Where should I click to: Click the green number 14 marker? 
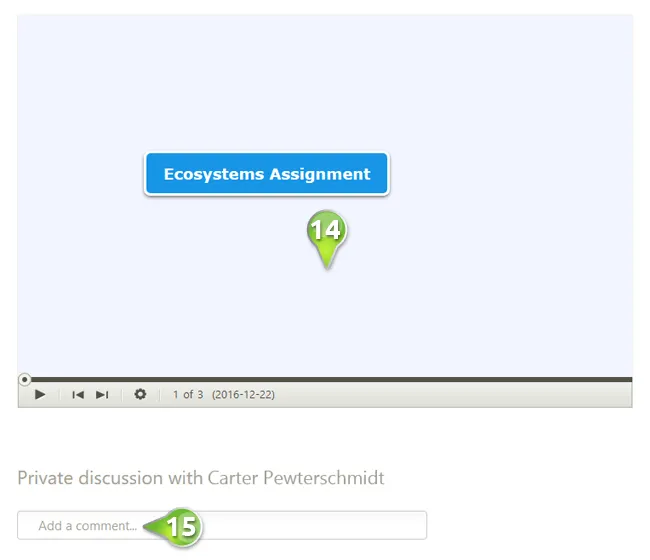[326, 230]
